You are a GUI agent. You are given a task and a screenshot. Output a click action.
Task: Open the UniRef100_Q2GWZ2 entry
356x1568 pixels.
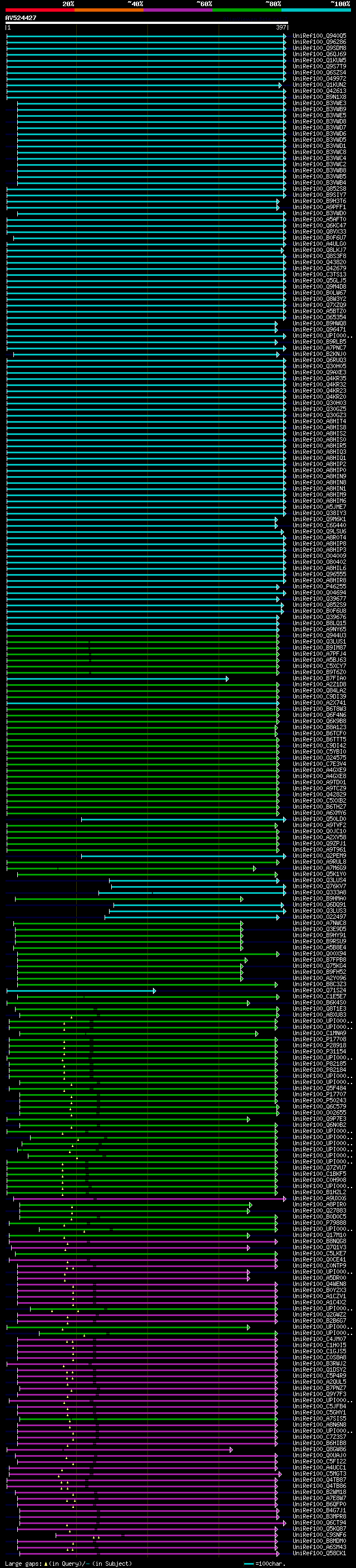319,1314
